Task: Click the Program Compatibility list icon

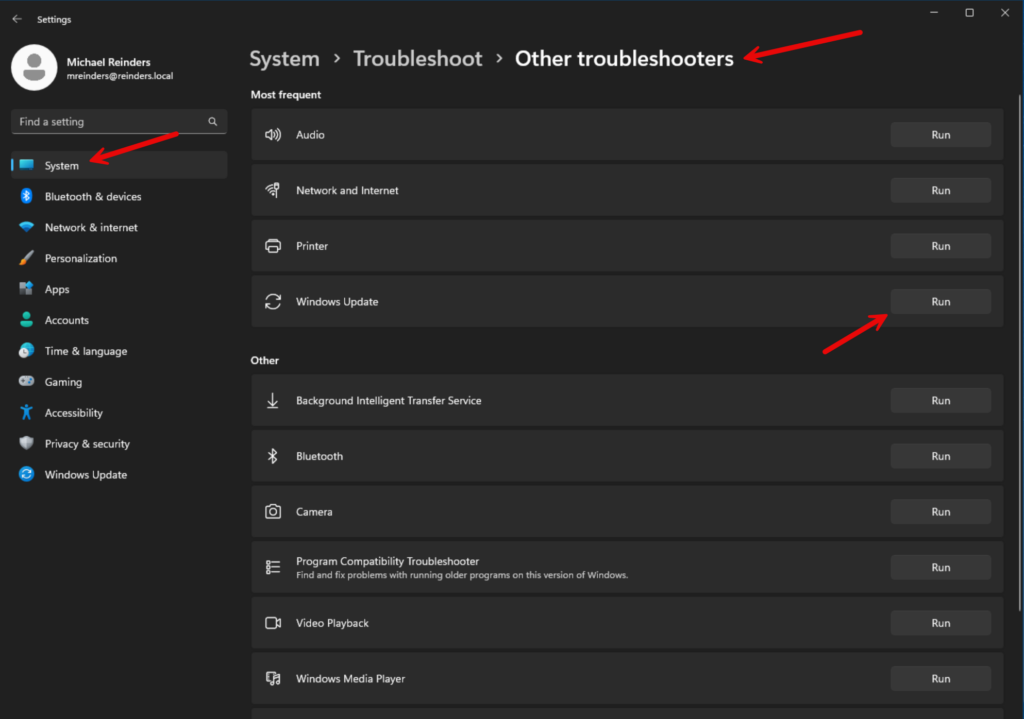Action: click(273, 567)
